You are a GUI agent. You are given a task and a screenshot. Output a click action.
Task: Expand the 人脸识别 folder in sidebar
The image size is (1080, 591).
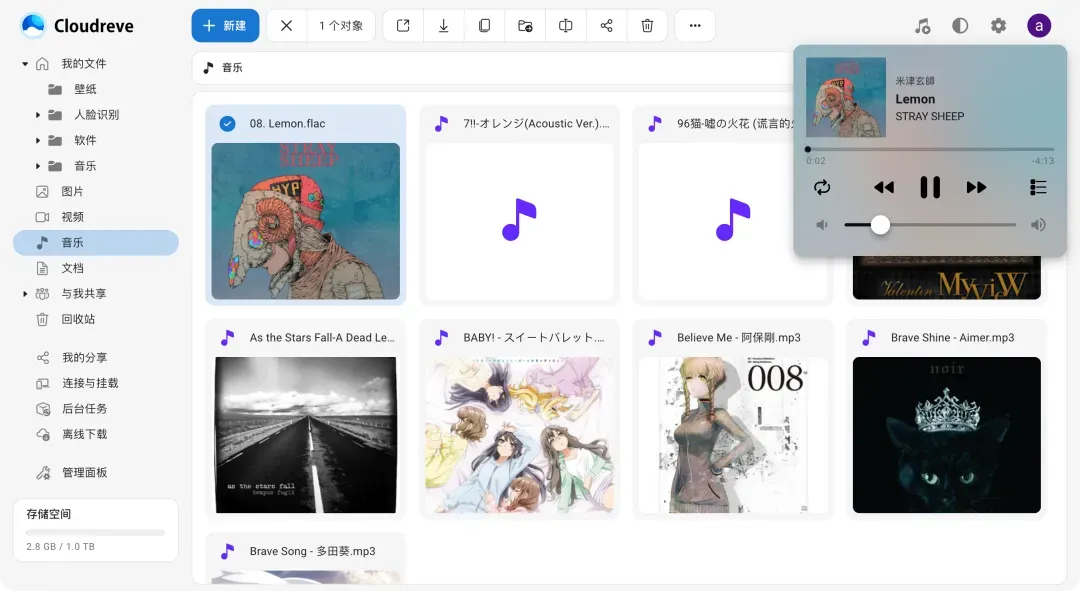tap(38, 115)
